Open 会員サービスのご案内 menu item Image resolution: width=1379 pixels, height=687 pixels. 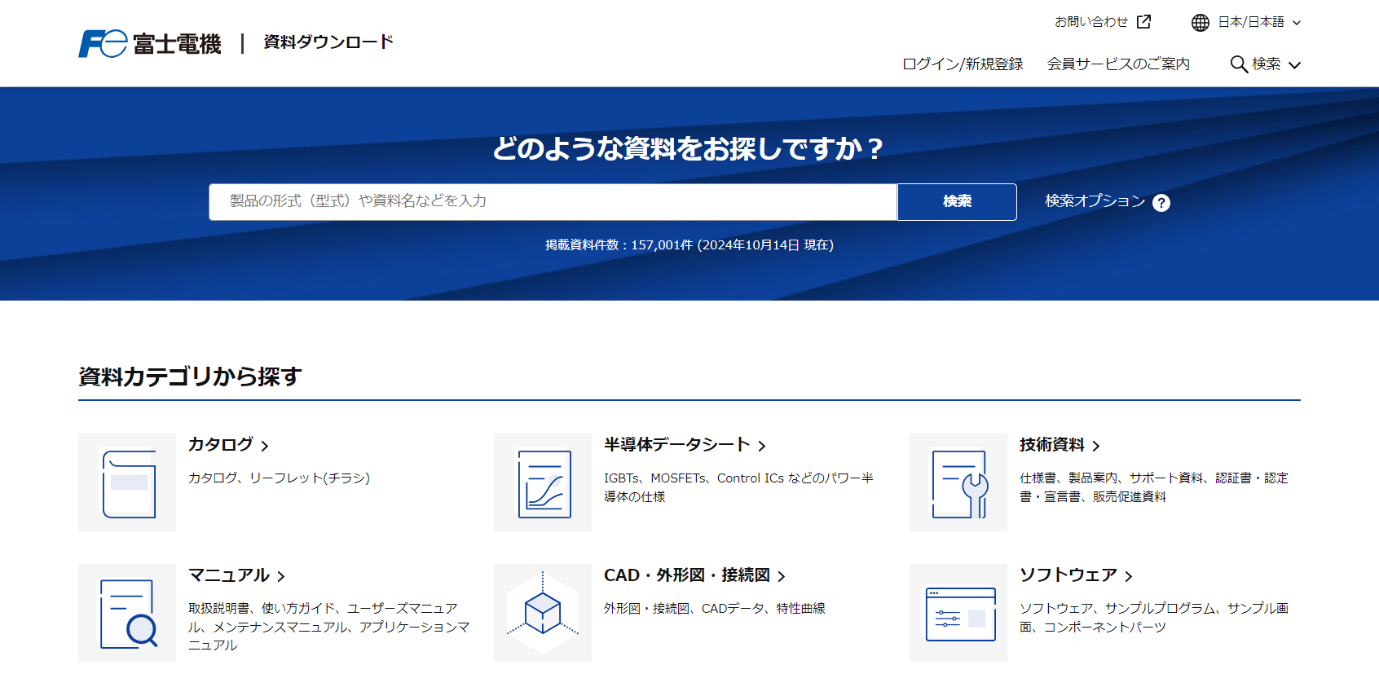click(x=1118, y=64)
